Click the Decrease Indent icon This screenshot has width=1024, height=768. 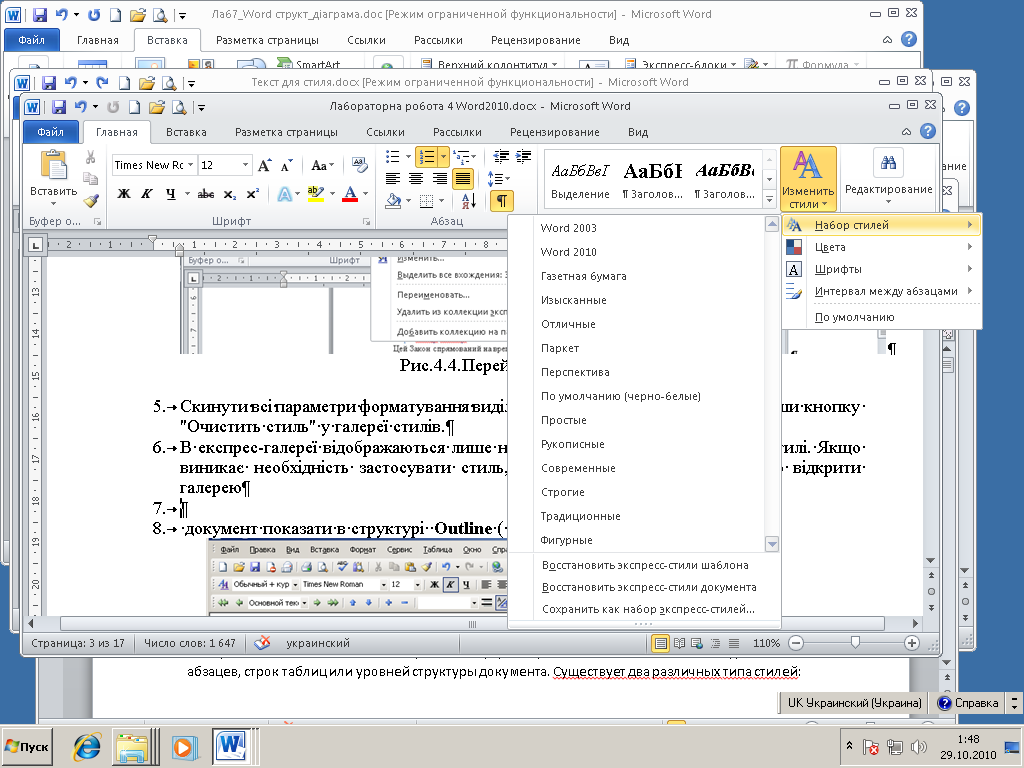501,157
